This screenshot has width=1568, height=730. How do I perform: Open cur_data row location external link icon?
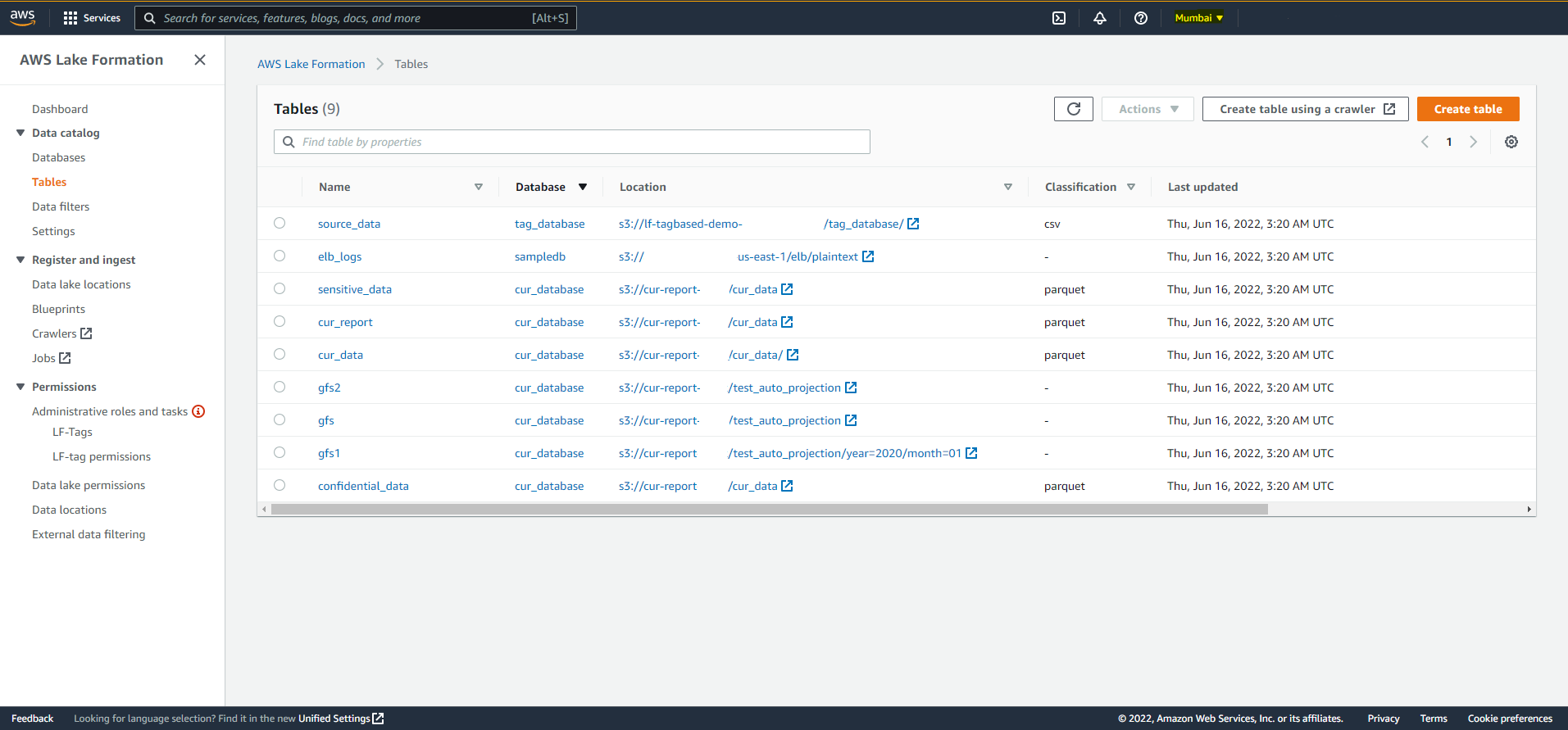[x=793, y=355]
